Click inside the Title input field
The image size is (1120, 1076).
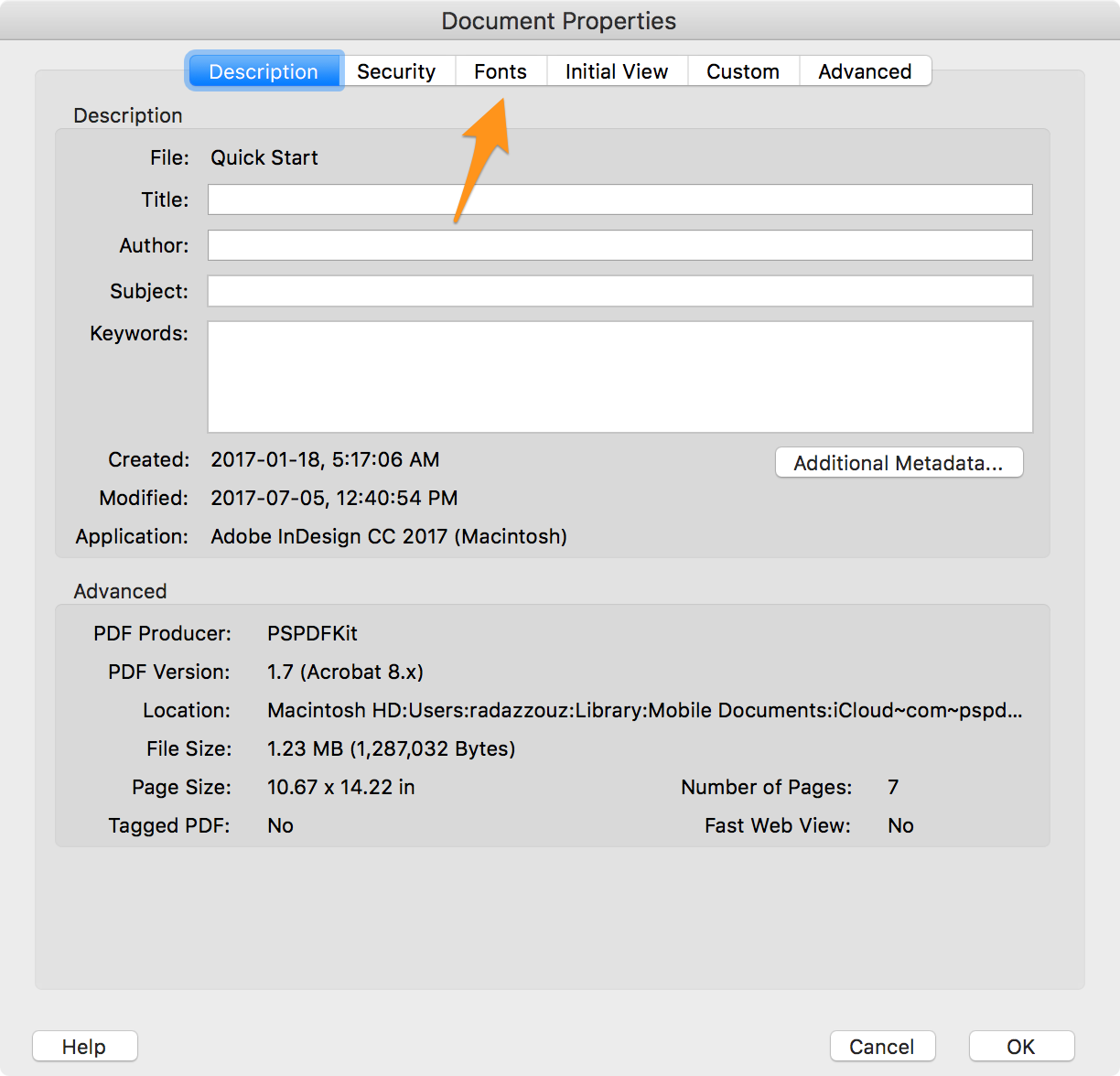pyautogui.click(x=619, y=199)
